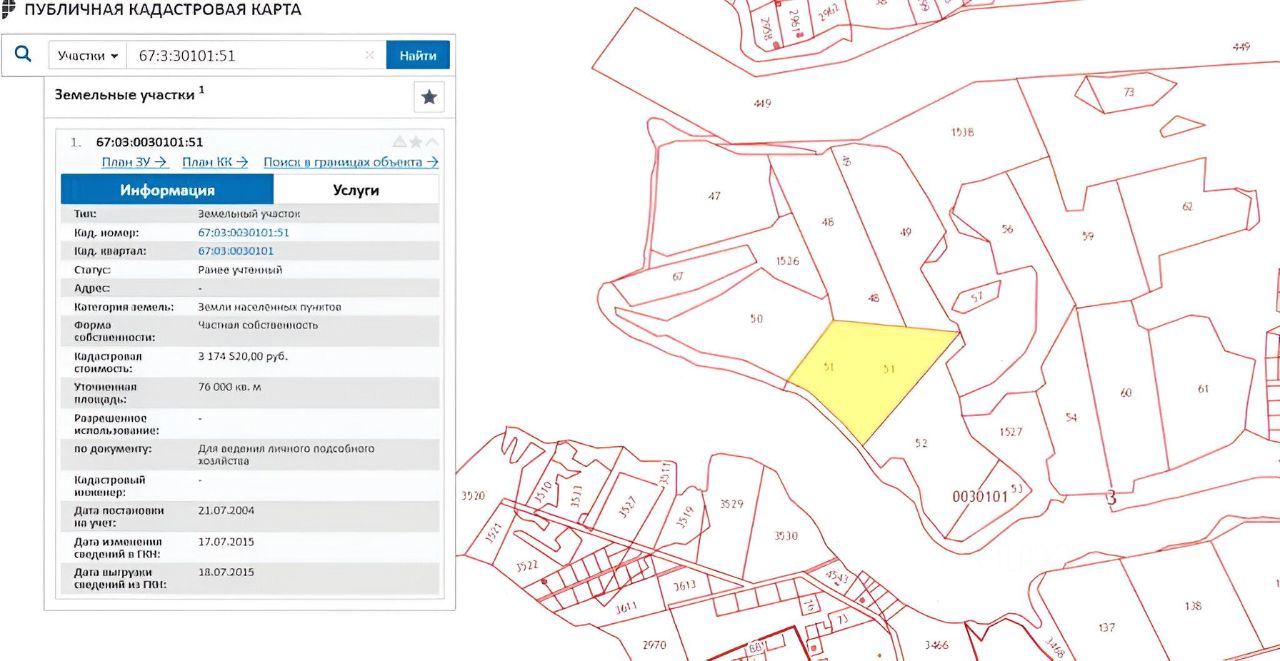Open the План КК link

point(215,162)
